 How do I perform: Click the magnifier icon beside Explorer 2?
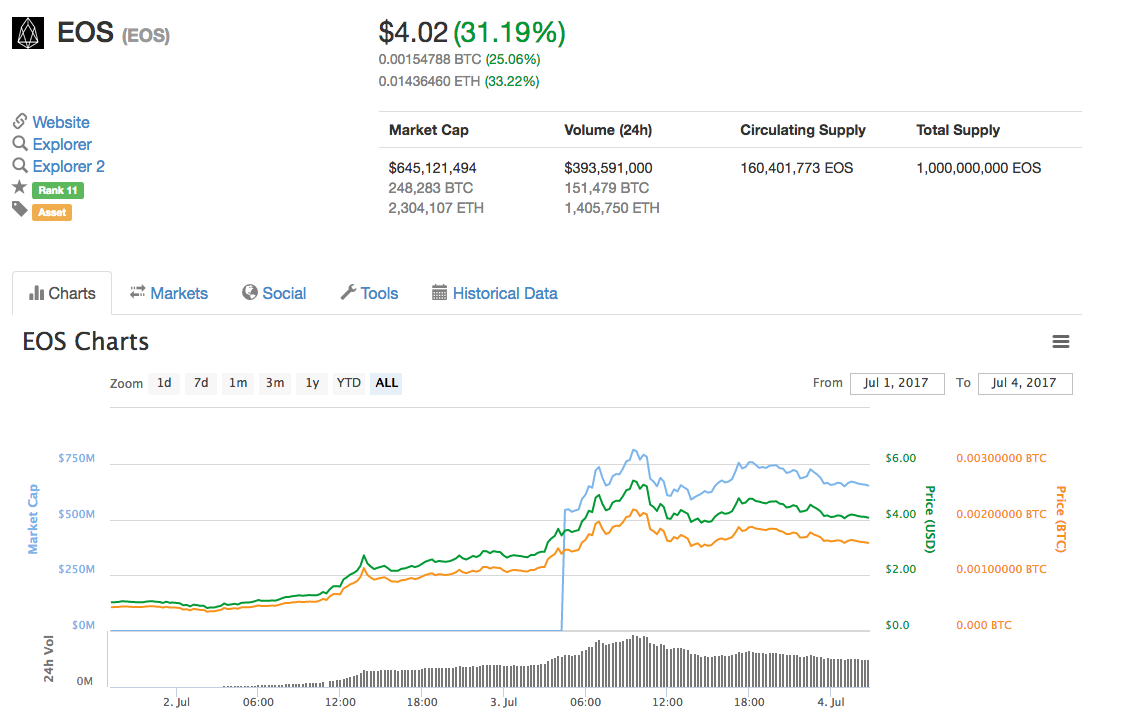click(20, 165)
